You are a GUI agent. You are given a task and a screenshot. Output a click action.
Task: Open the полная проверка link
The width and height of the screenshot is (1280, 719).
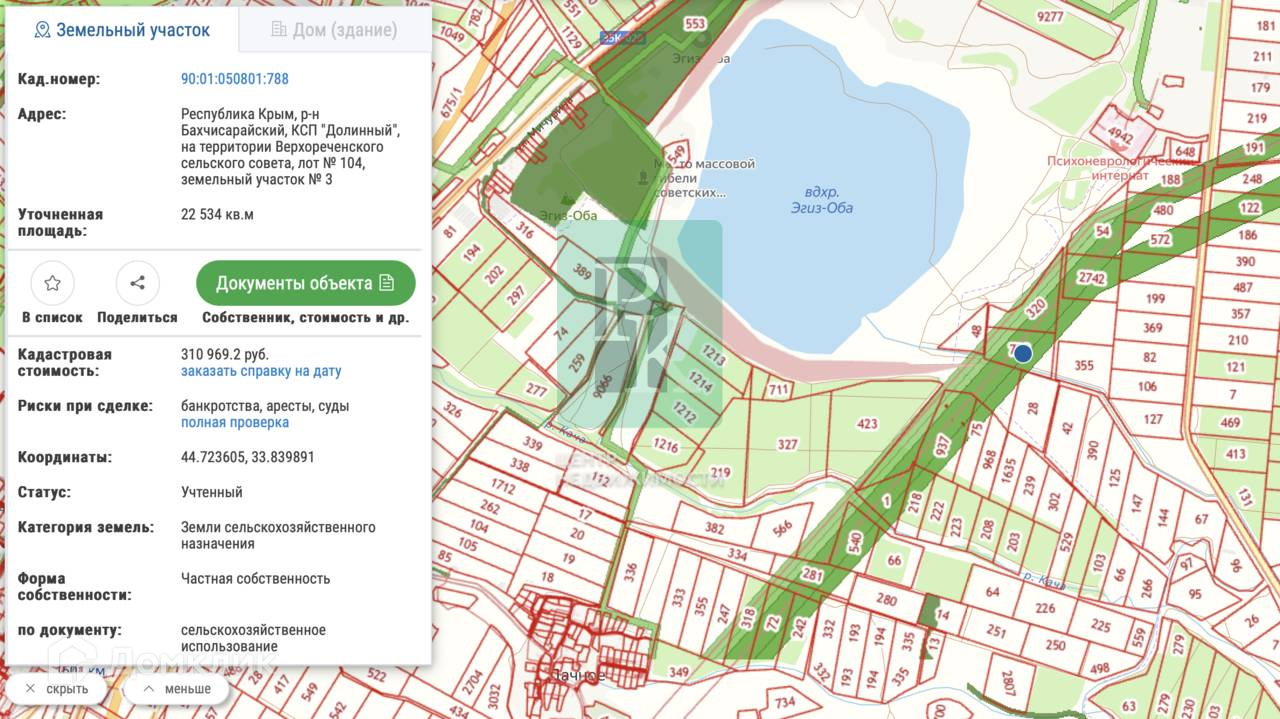[x=235, y=422]
